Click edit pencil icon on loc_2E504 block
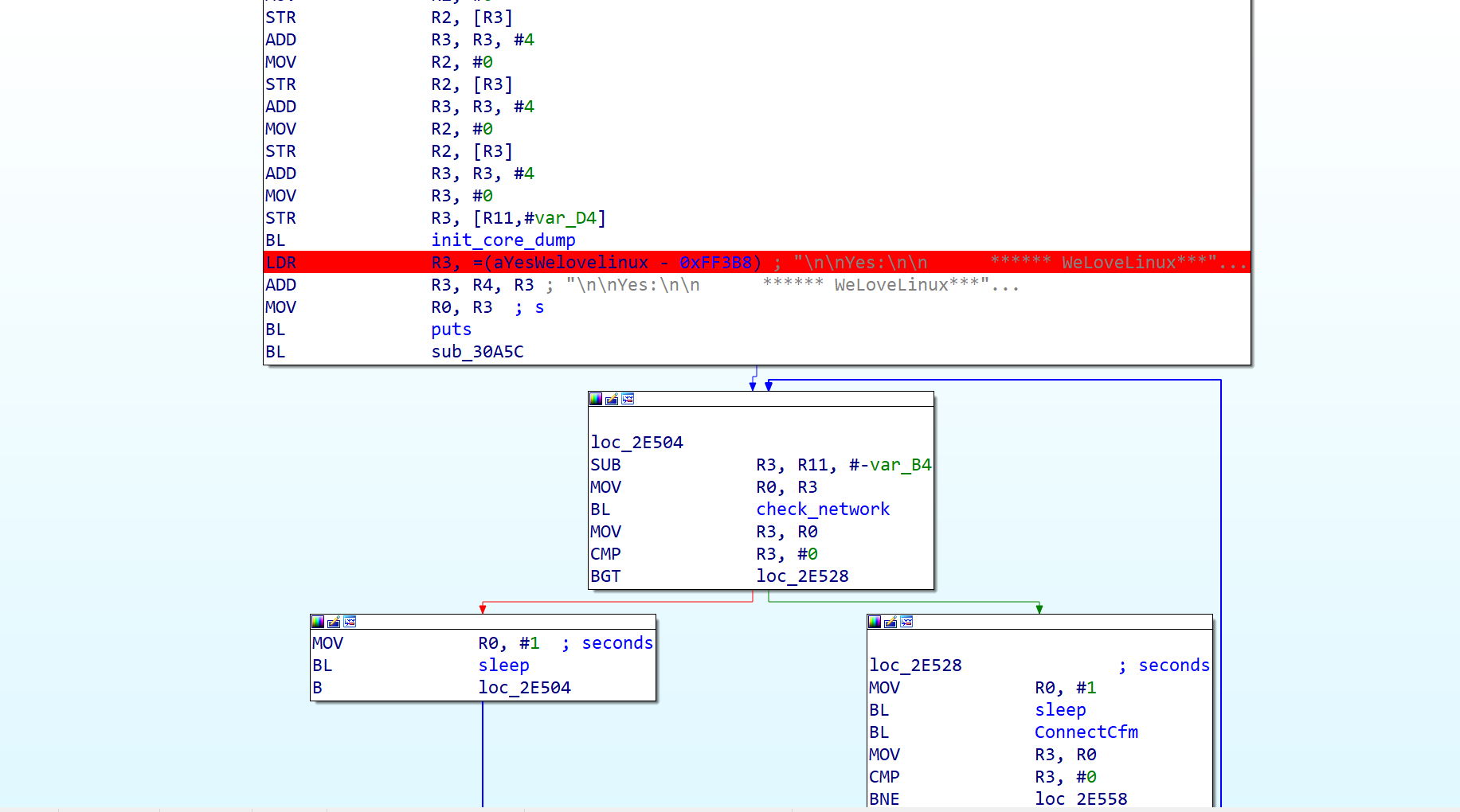The height and width of the screenshot is (812, 1460). coord(612,399)
